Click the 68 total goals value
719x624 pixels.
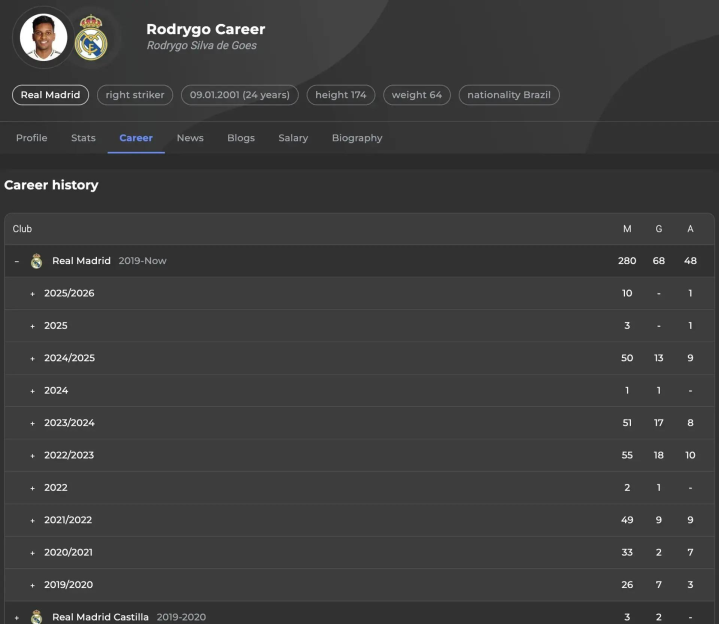[x=659, y=261]
